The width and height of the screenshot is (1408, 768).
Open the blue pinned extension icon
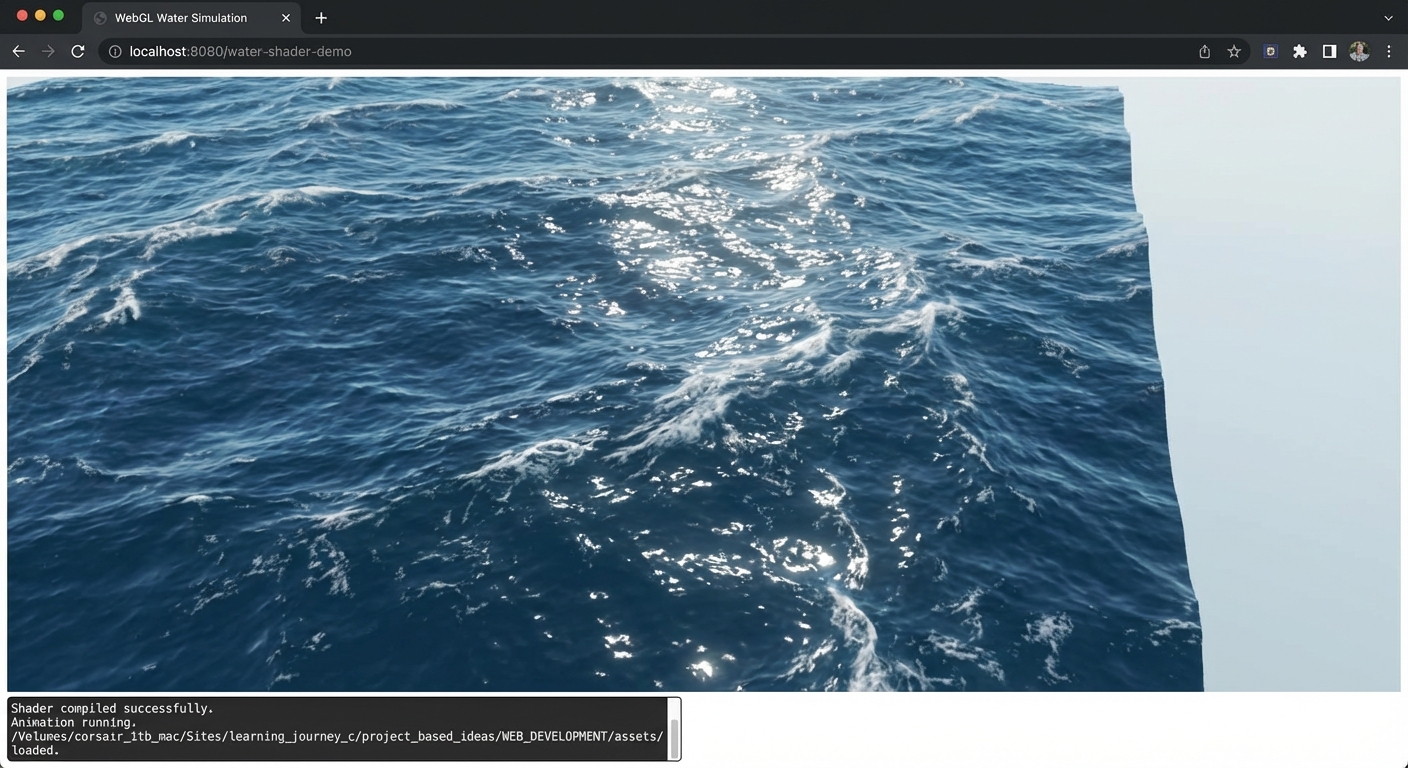[1270, 51]
